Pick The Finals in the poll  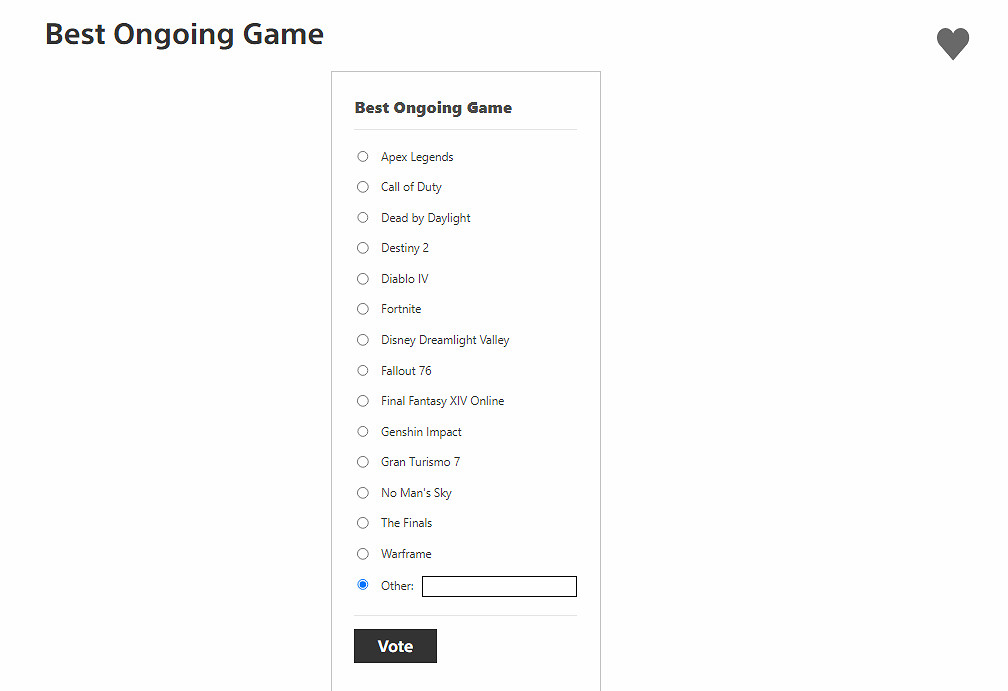tap(363, 523)
